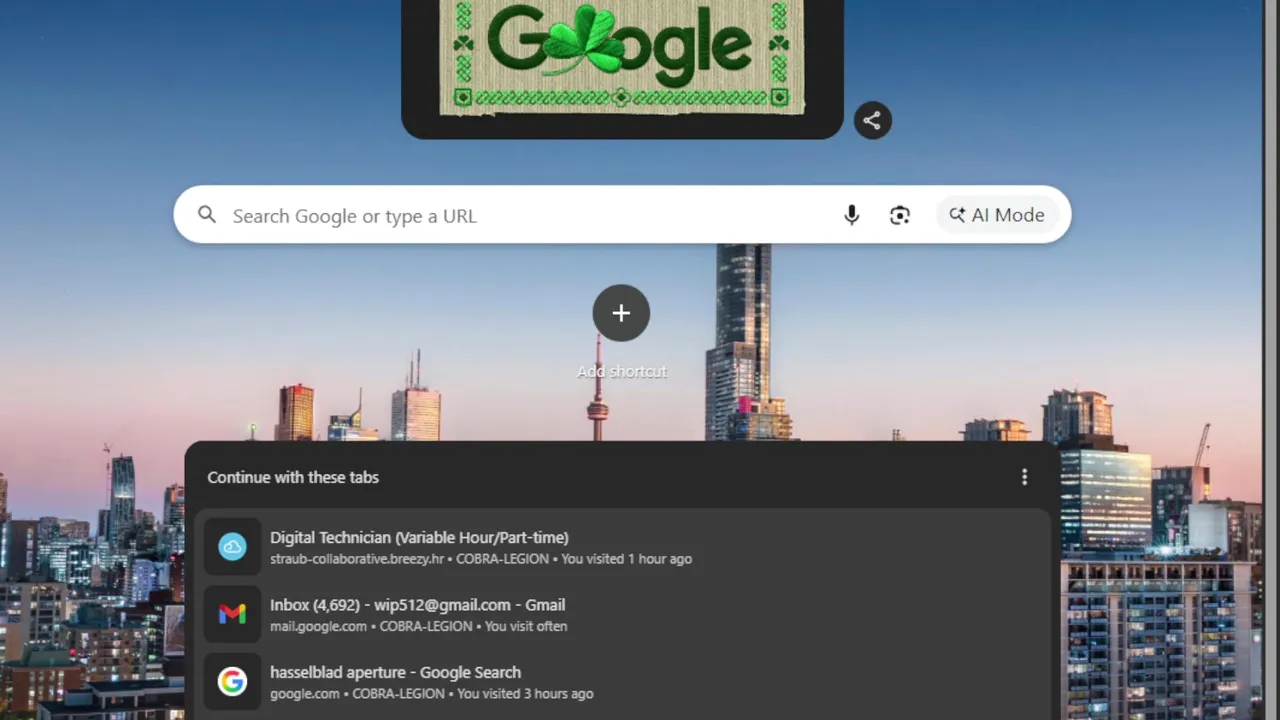Viewport: 1280px width, 720px height.
Task: Click the Breezy cloud icon
Action: point(232,547)
